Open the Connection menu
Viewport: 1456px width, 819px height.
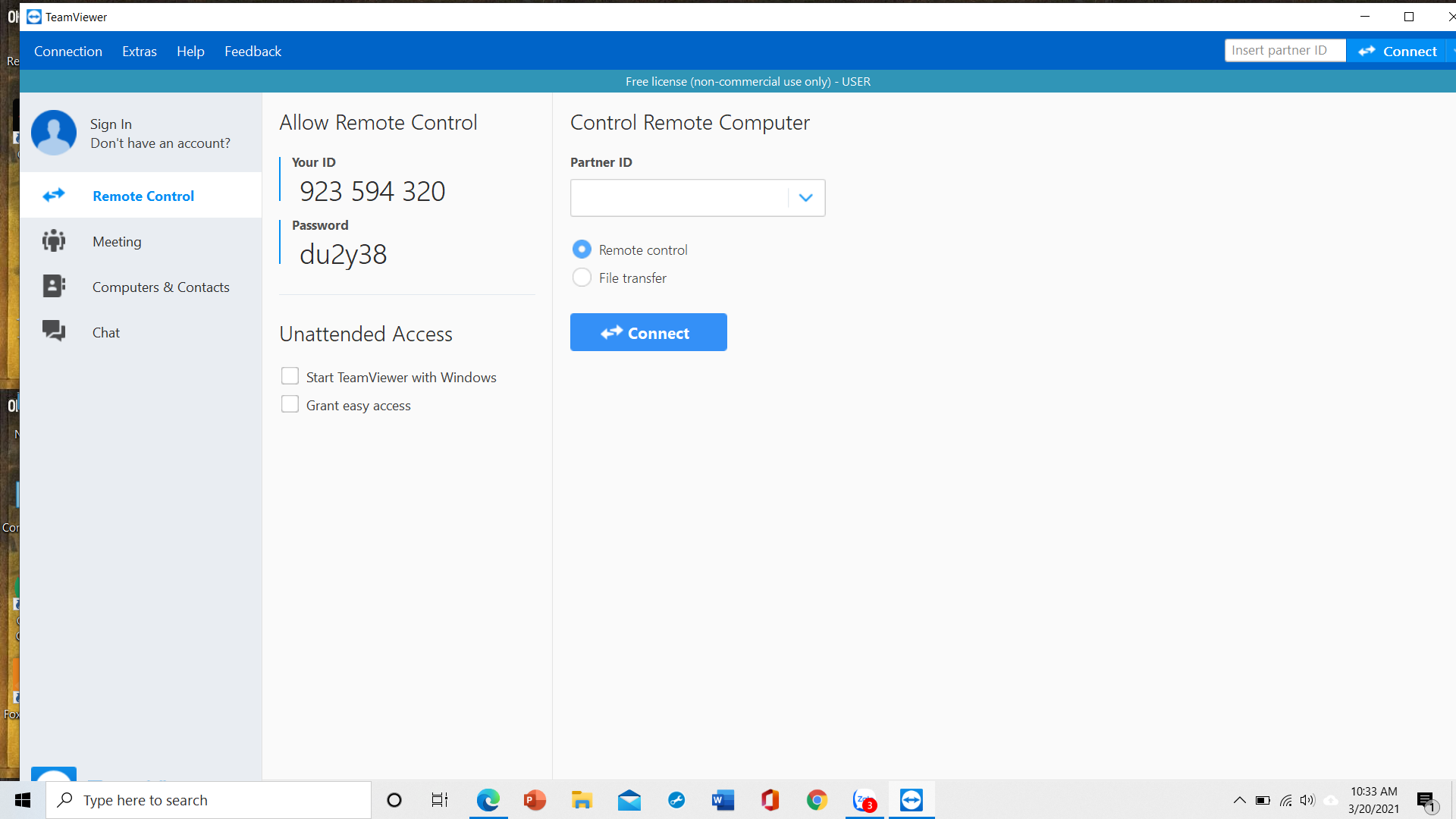click(68, 51)
